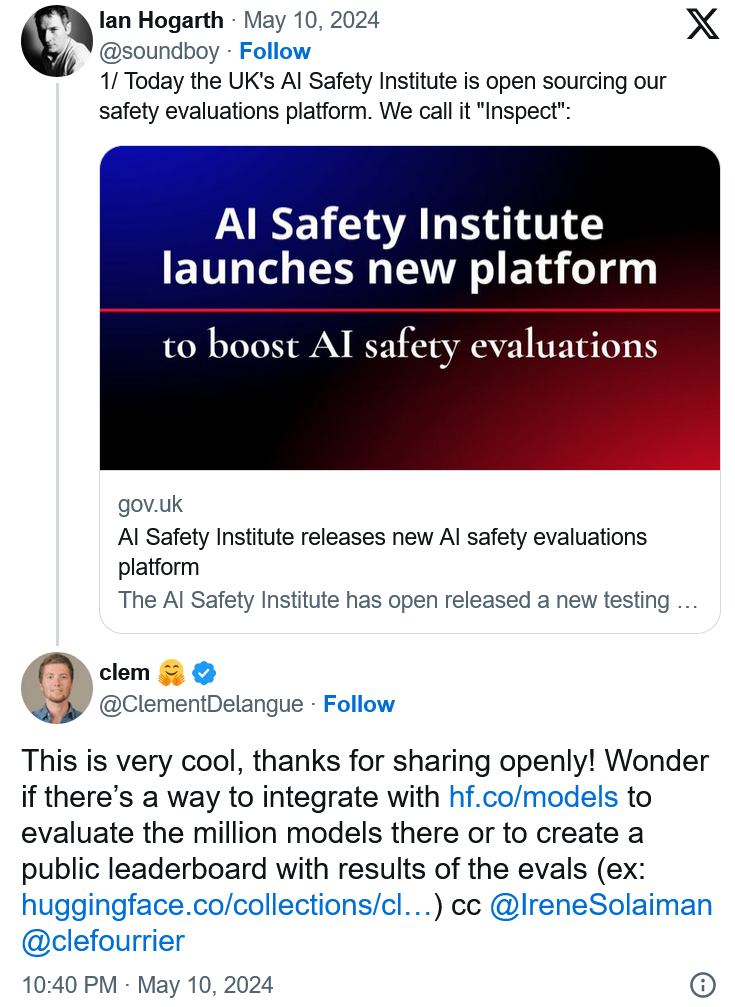
Task: Click the Ian Hogarth display name
Action: click(161, 20)
